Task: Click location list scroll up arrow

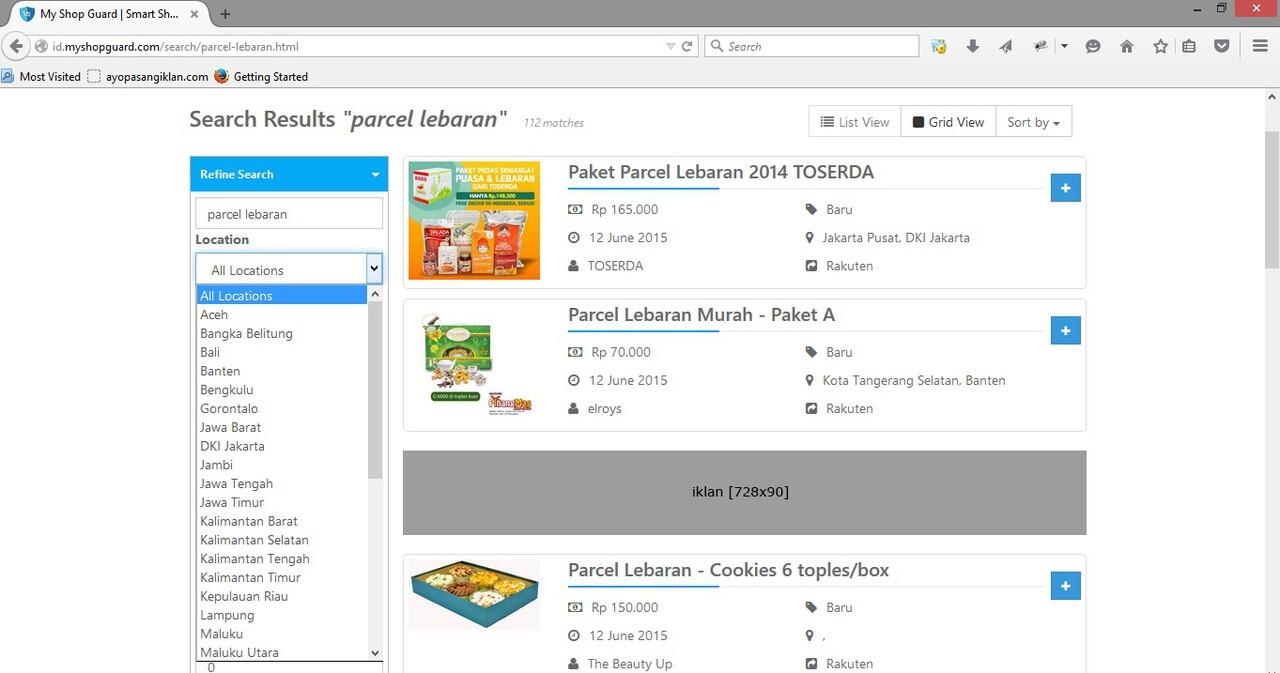Action: tap(375, 295)
